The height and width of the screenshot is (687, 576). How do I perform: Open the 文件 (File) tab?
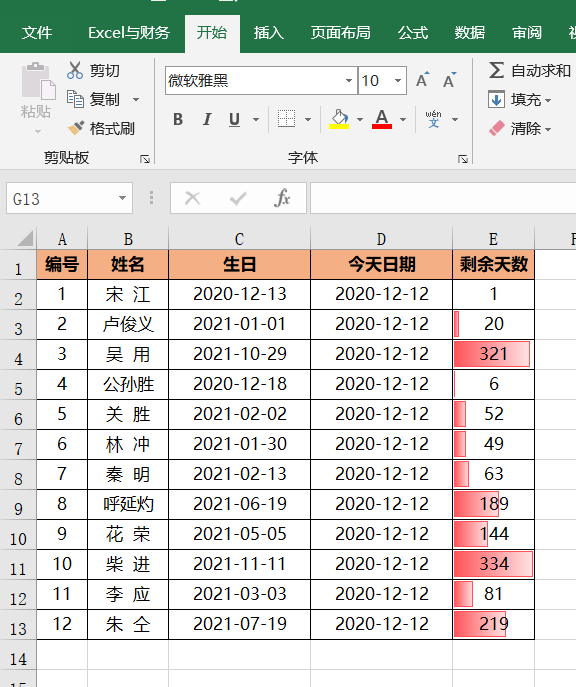click(37, 33)
